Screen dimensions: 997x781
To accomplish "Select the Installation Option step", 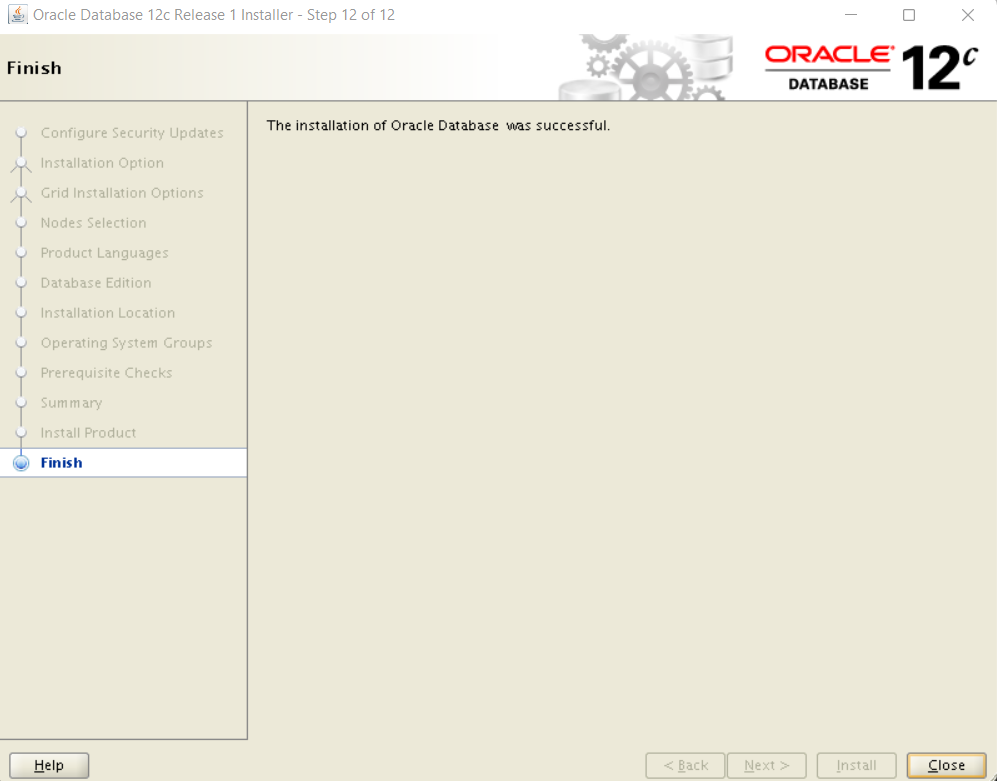I will (102, 163).
